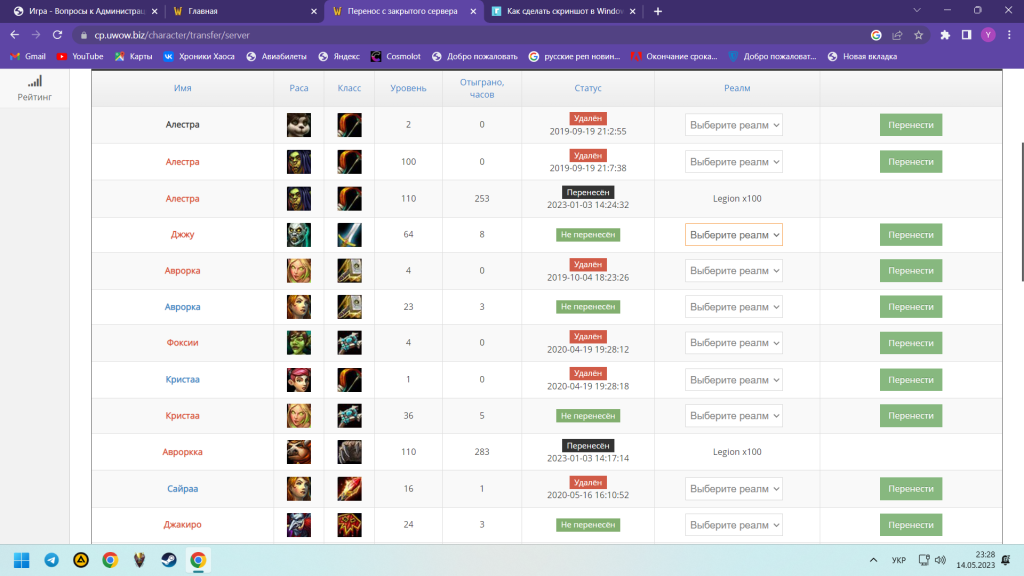Open Telegram from the taskbar
Screen dimensions: 1024x576
click(51, 560)
